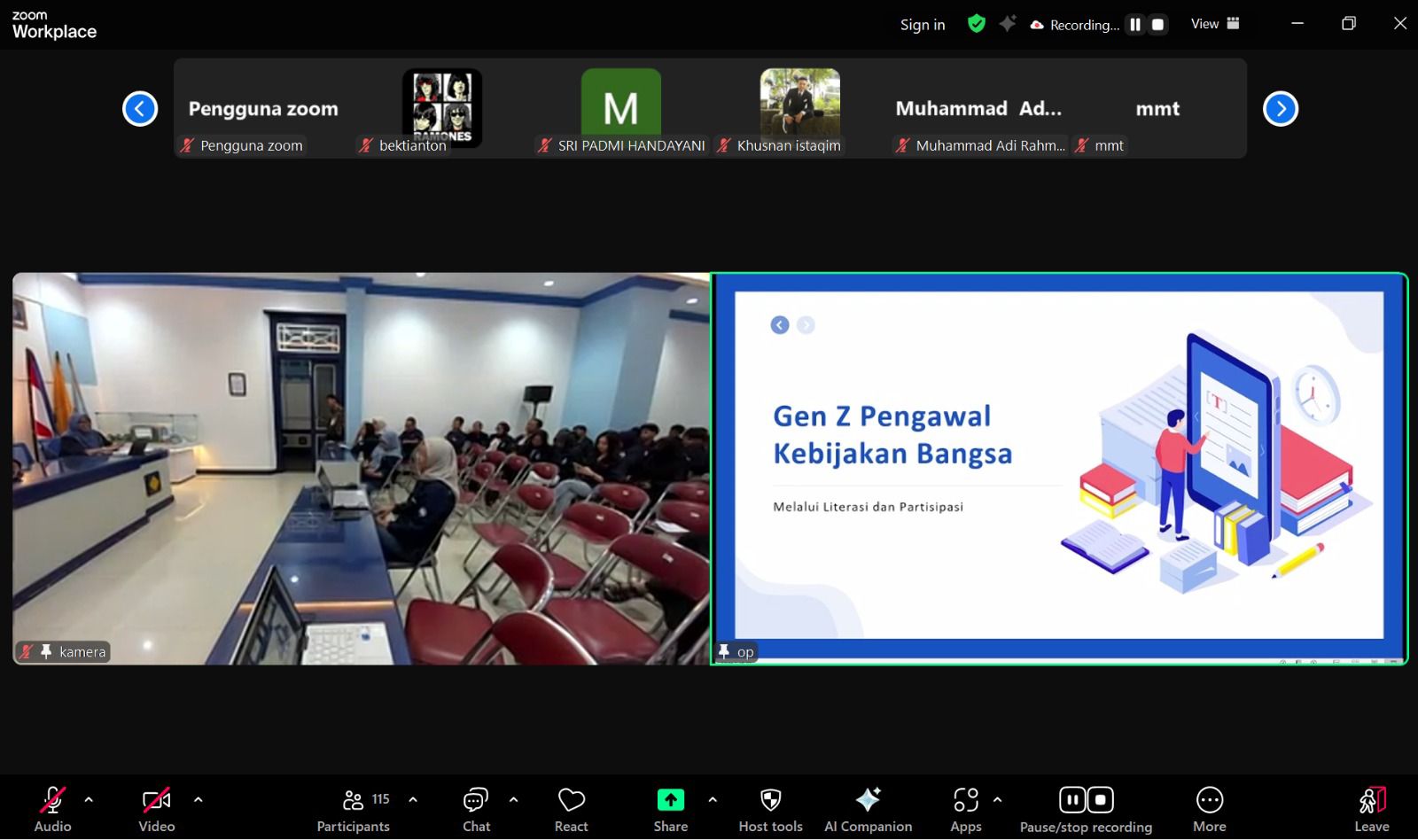Screen dimensions: 1418x840
Task: Open the Chat panel
Action: [476, 809]
